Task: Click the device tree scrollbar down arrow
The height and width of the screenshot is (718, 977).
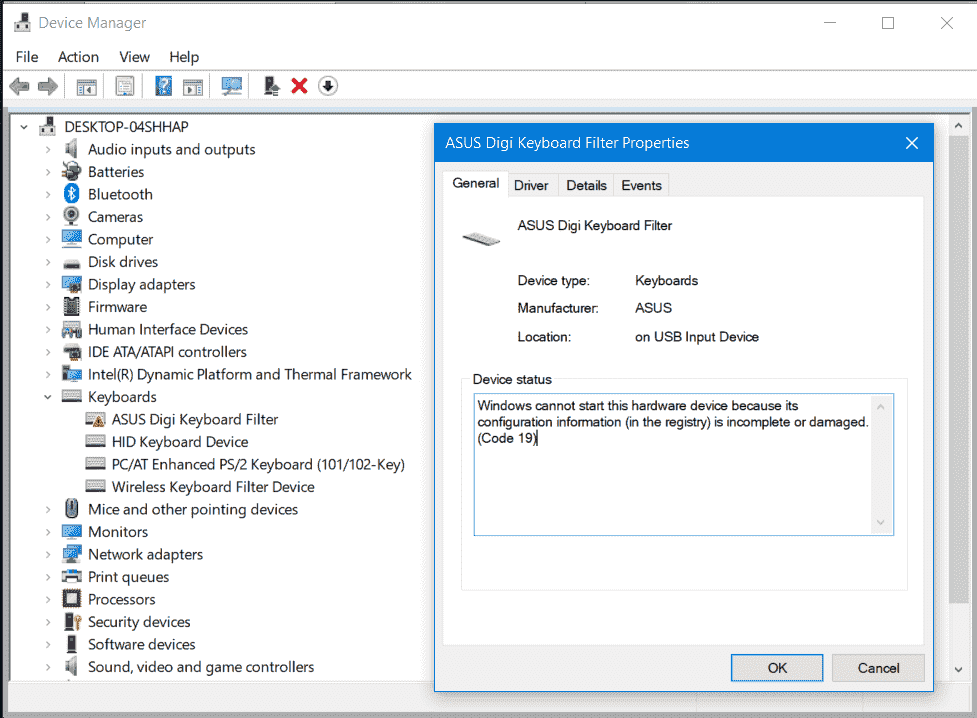Action: point(958,669)
